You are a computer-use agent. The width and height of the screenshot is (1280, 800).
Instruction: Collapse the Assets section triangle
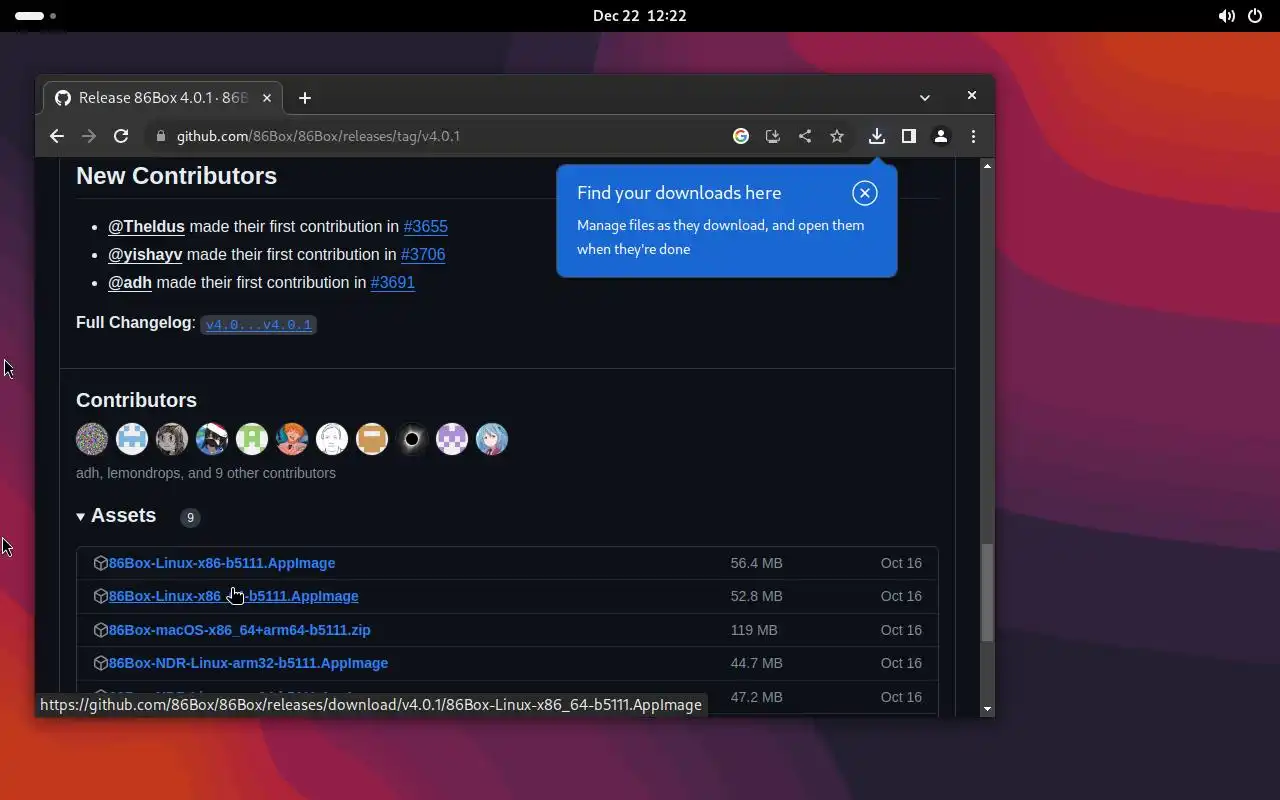(81, 517)
